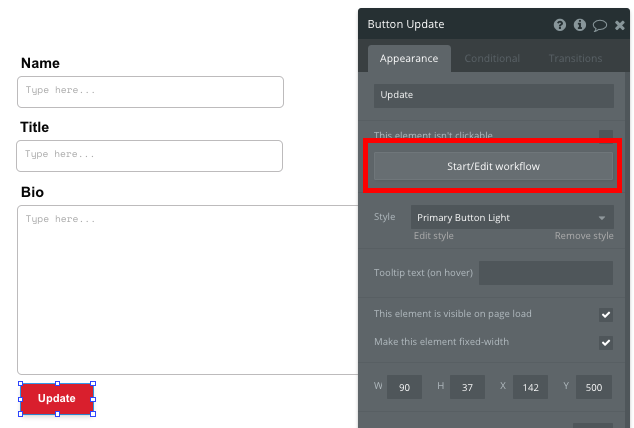The image size is (634, 428).
Task: Select the Bio label text
Action: click(32, 192)
